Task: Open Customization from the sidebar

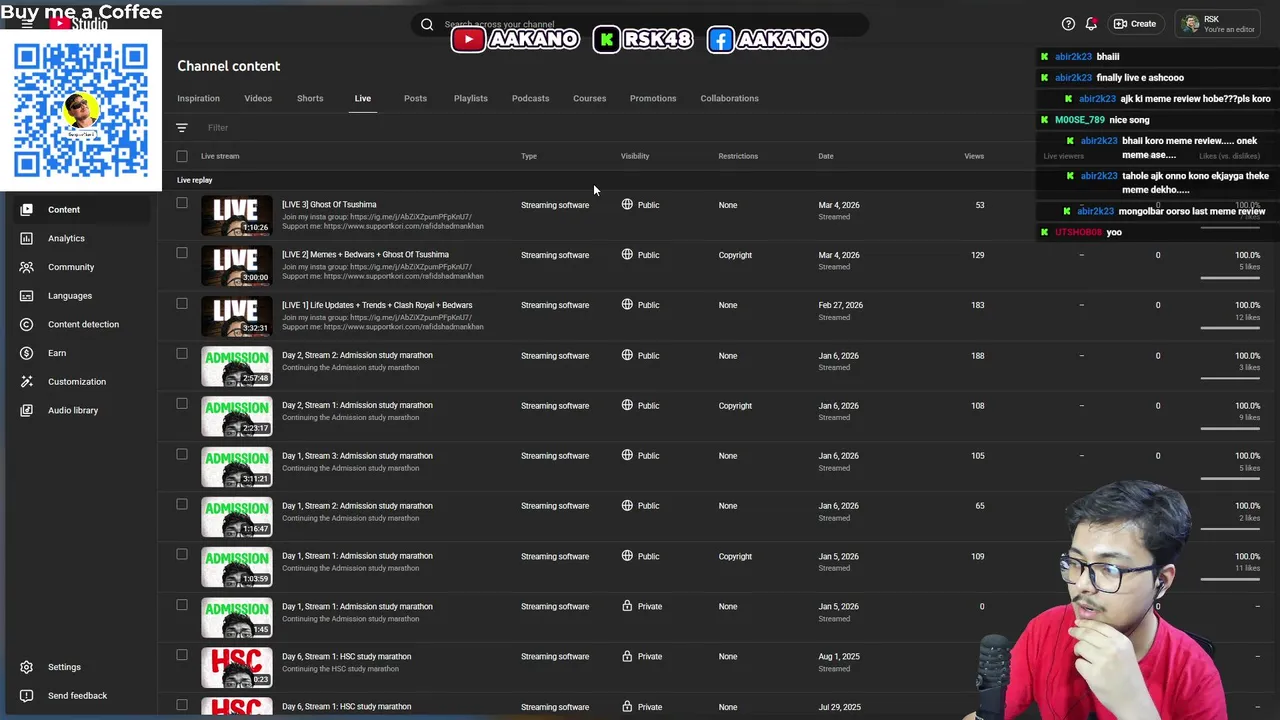Action: tap(76, 381)
